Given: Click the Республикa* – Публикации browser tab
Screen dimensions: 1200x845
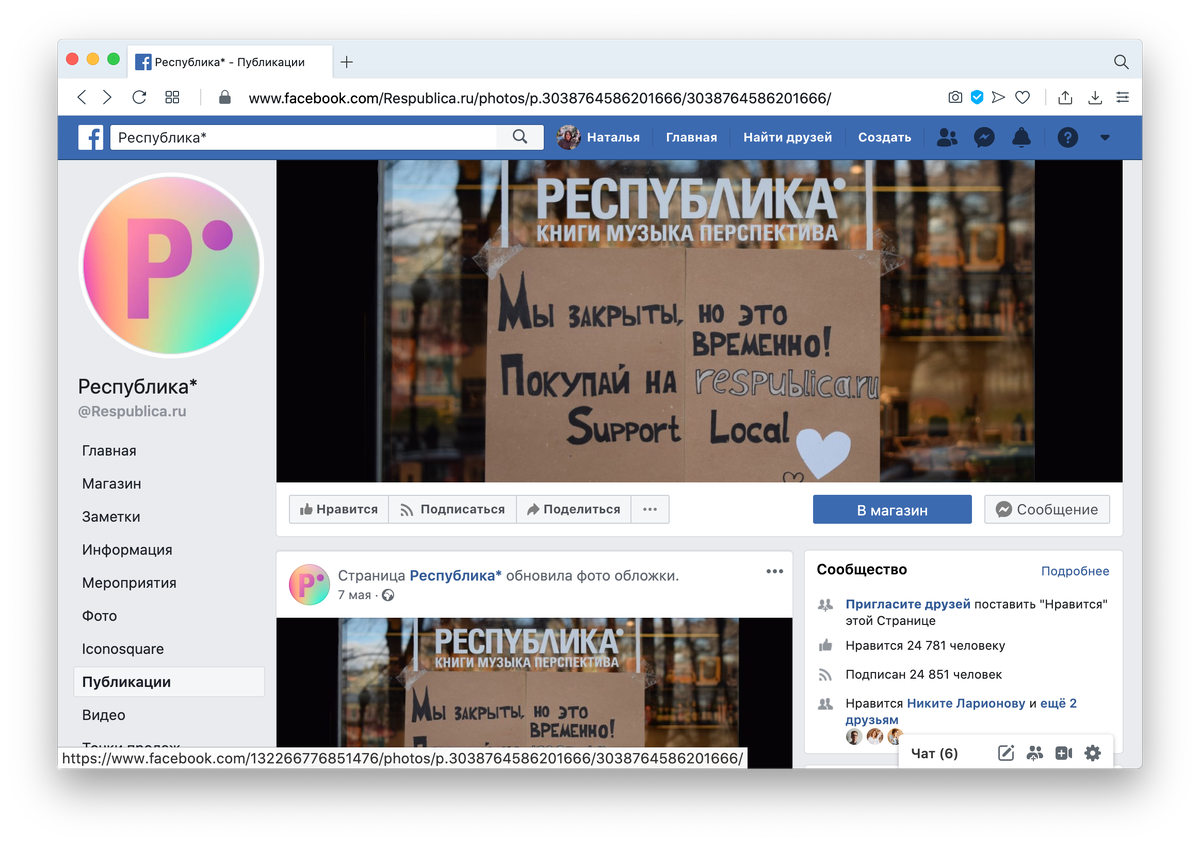Looking at the screenshot, I should pyautogui.click(x=228, y=62).
